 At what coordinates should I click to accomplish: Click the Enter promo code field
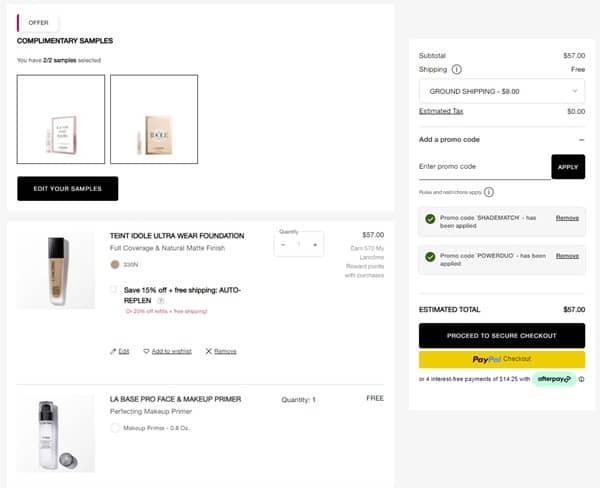pos(484,166)
